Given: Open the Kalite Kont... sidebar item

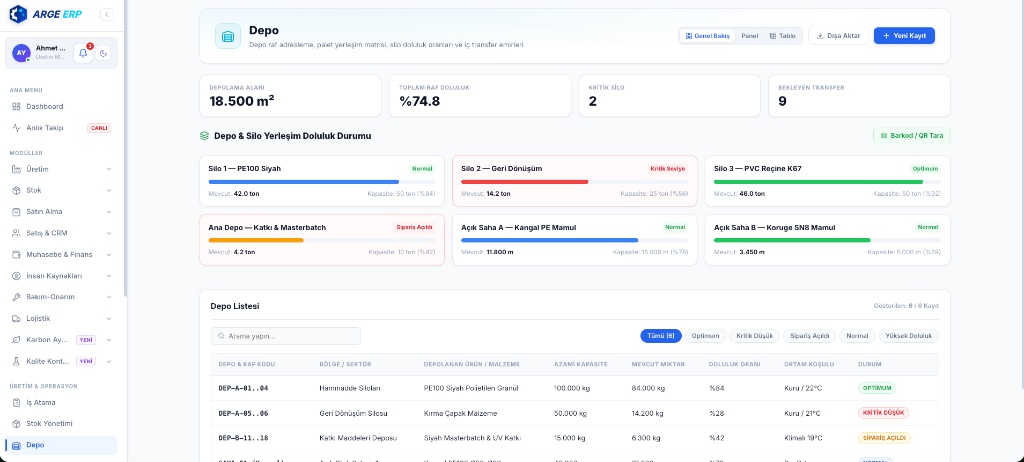Looking at the screenshot, I should 61,361.
